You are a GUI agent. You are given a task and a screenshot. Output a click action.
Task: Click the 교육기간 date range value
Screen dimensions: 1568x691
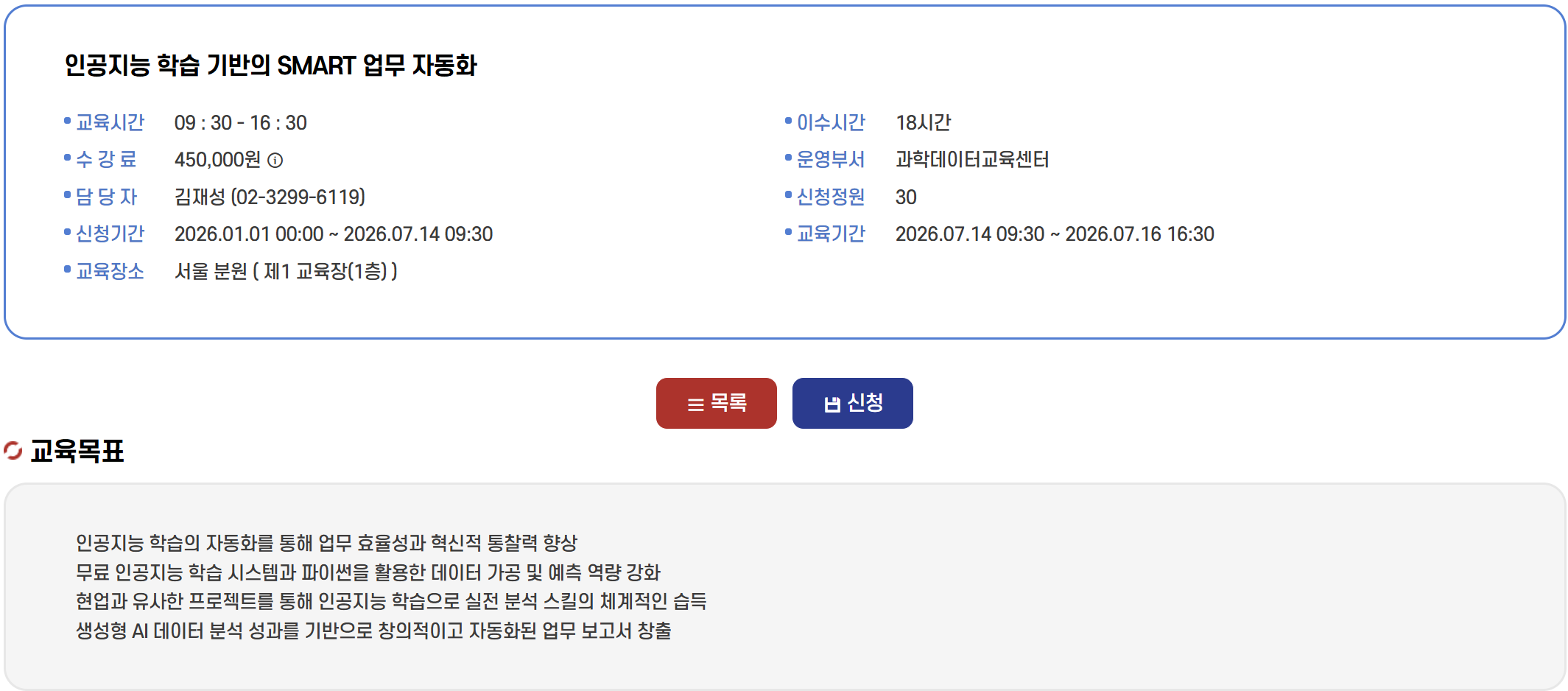pyautogui.click(x=1054, y=234)
